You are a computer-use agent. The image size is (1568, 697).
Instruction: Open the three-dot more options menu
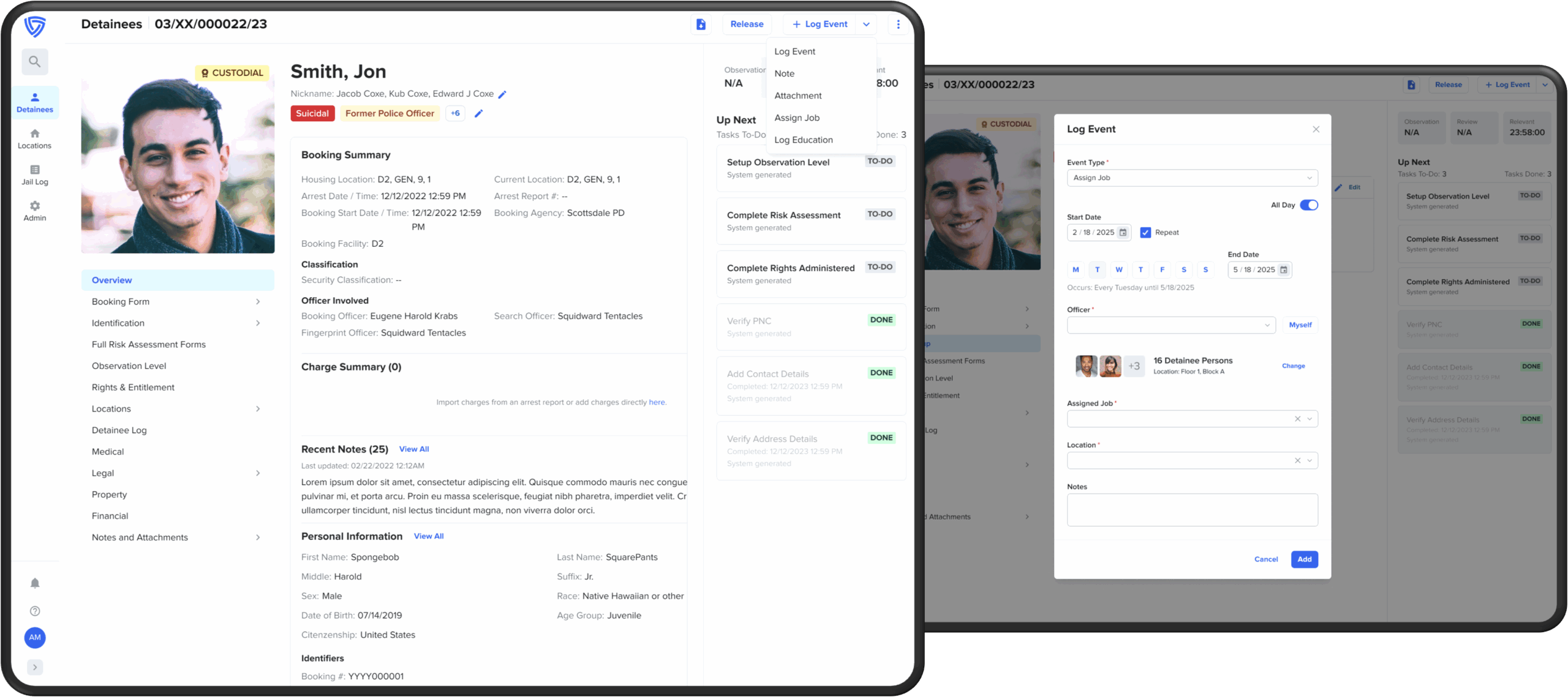click(898, 24)
